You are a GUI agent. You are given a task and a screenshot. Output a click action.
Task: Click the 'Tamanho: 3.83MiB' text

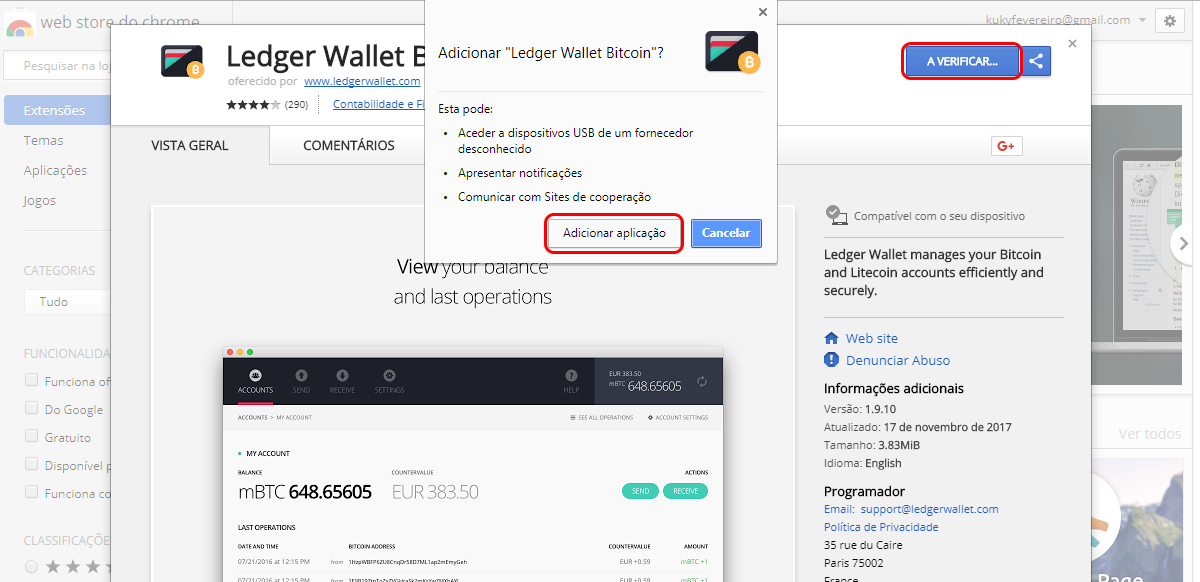tap(874, 445)
